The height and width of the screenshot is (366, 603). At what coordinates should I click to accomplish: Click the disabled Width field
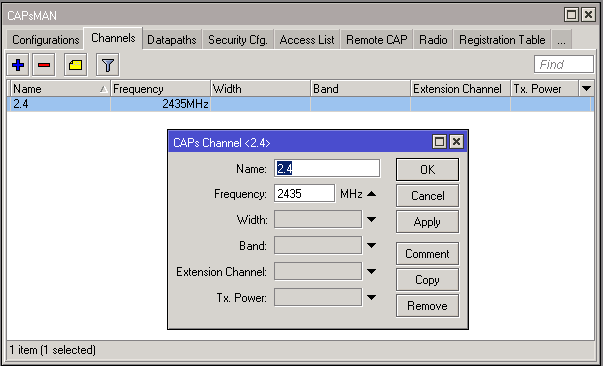coord(318,220)
